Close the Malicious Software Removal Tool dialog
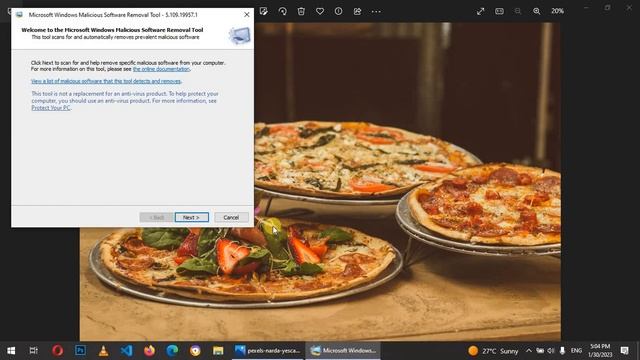This screenshot has height=360, width=640. (247, 14)
